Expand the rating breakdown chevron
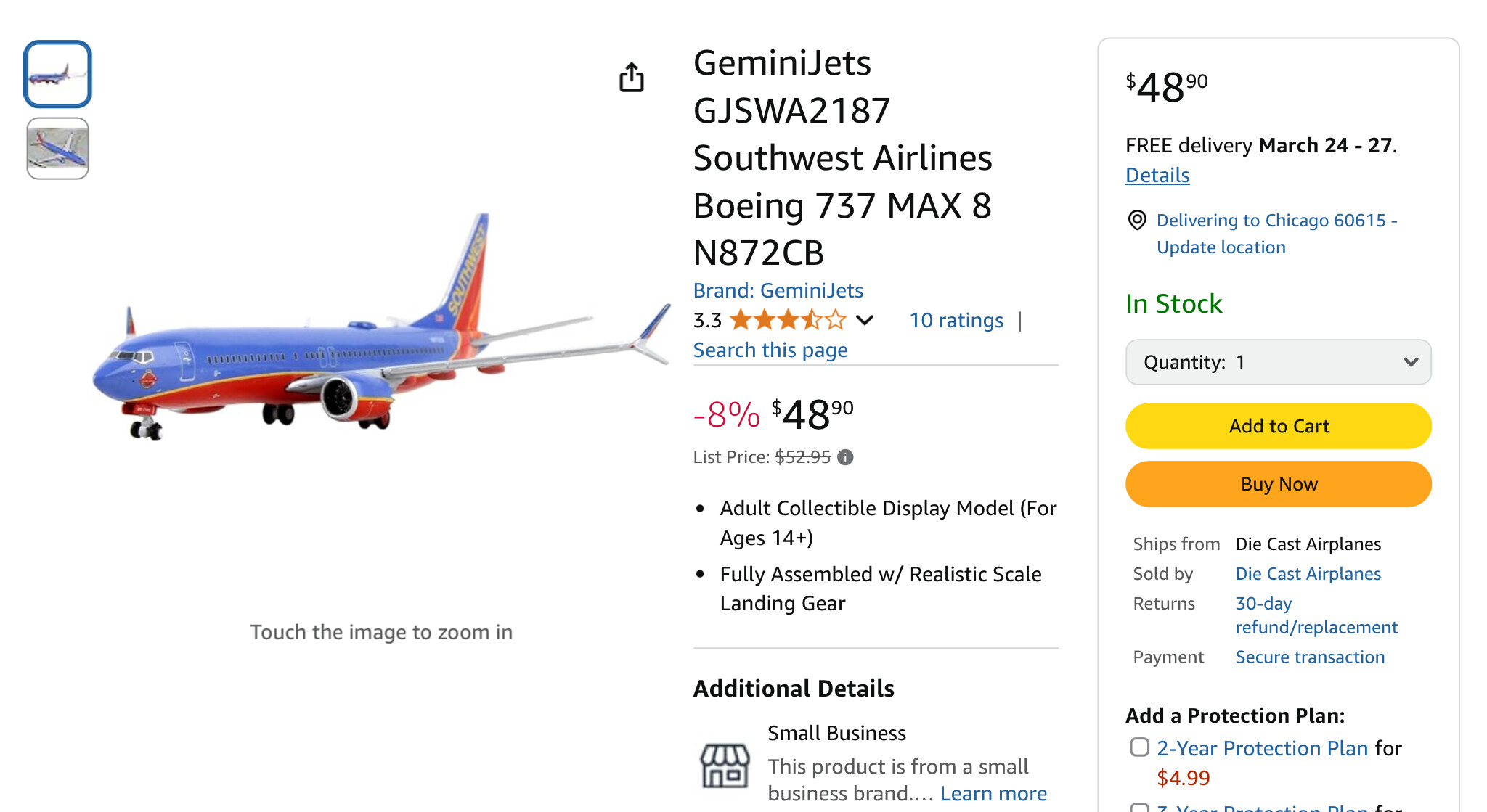This screenshot has width=1487, height=812. (x=865, y=320)
